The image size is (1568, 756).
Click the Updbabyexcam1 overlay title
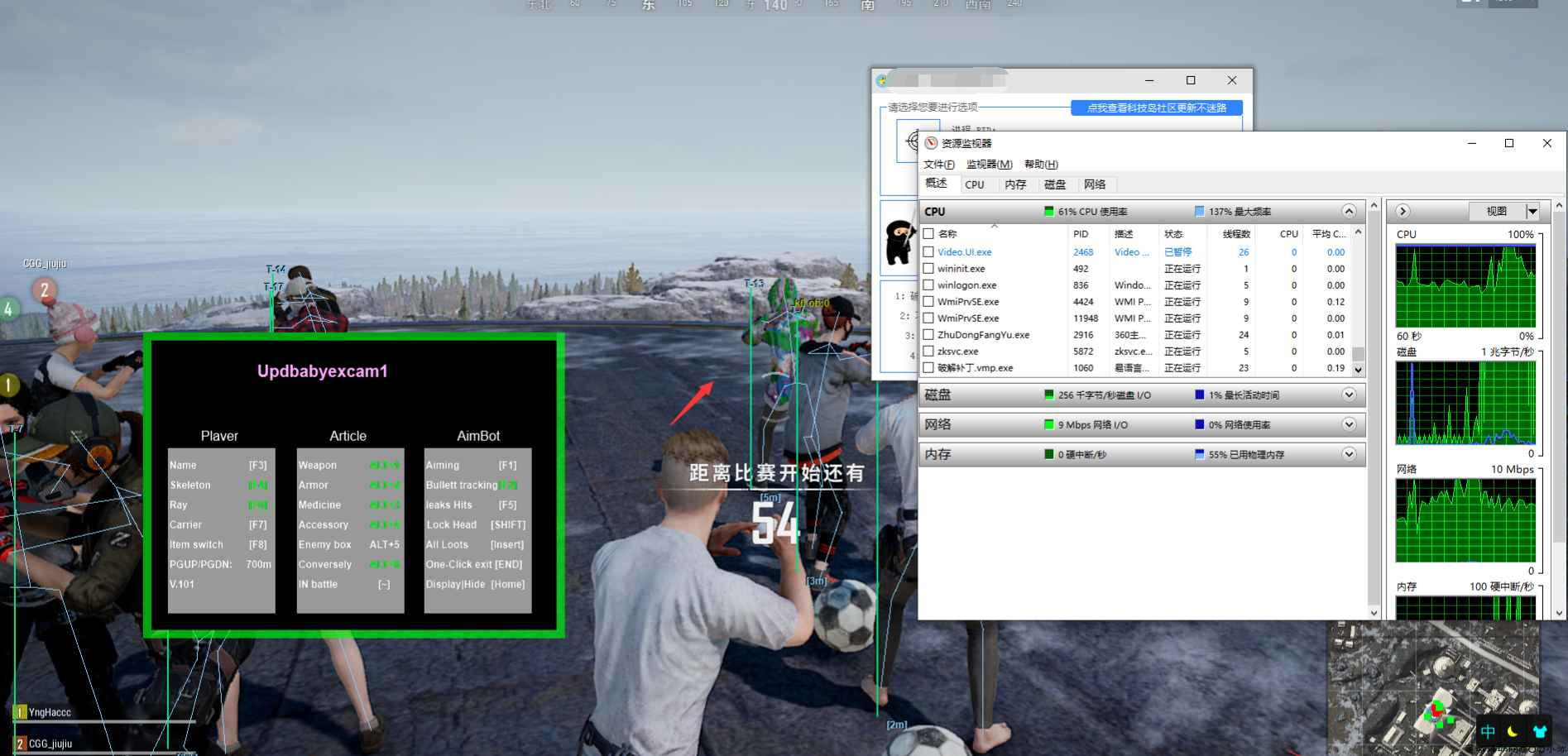[x=323, y=371]
